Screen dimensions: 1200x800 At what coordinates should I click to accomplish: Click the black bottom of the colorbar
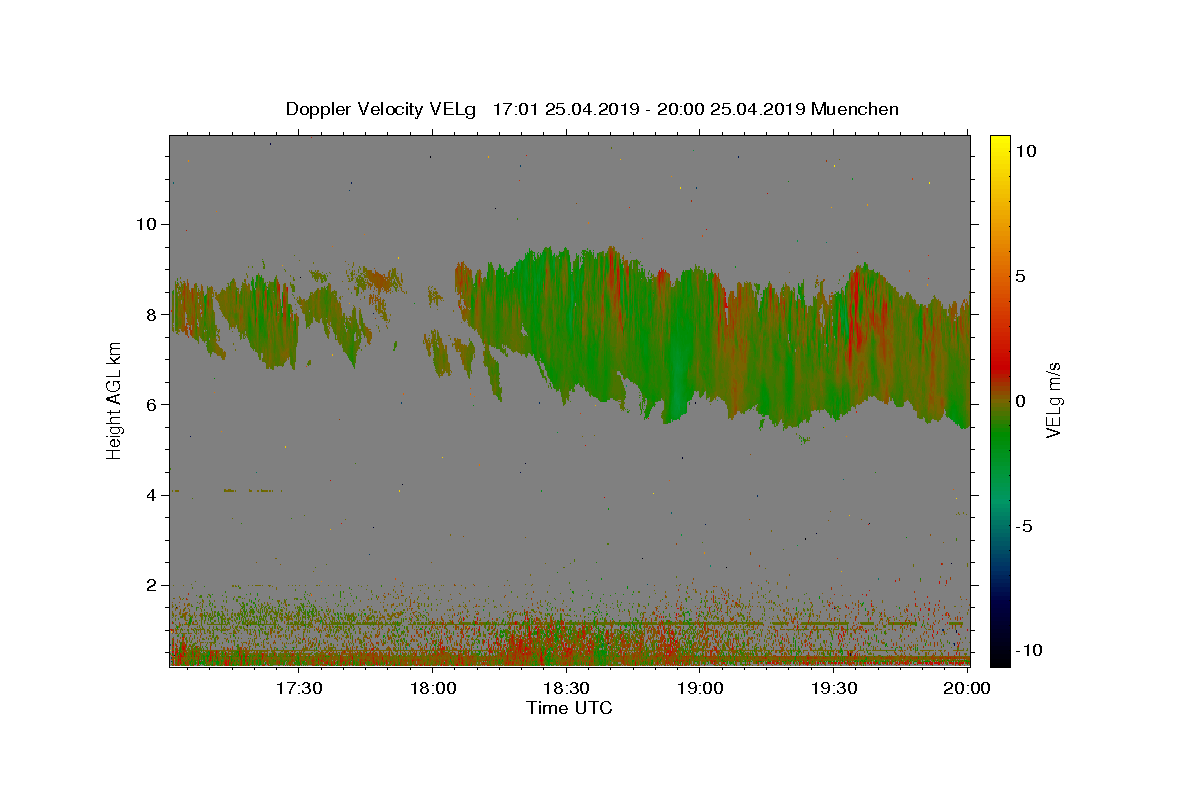(1000, 655)
